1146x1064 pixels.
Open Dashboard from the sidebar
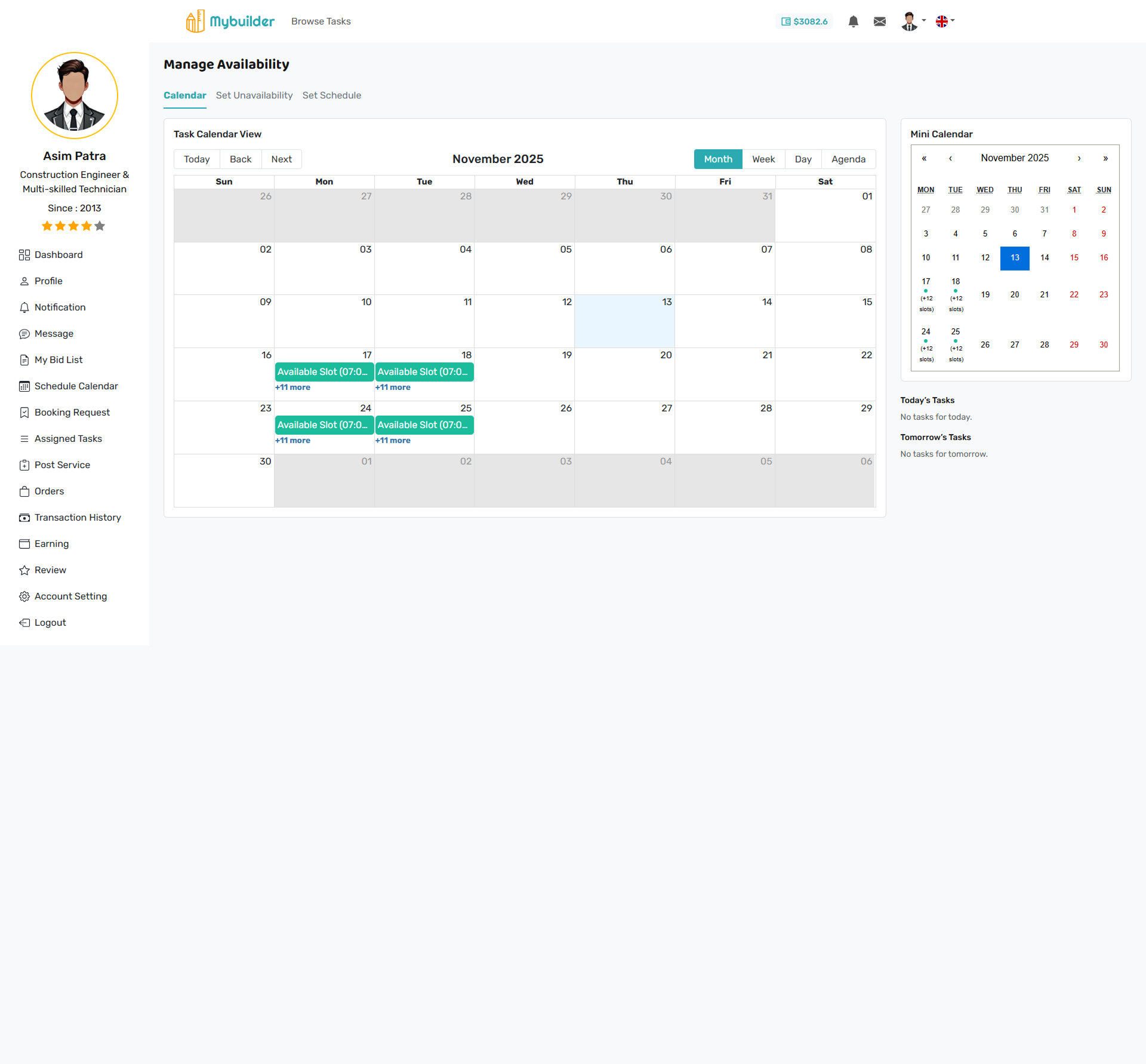[x=58, y=255]
